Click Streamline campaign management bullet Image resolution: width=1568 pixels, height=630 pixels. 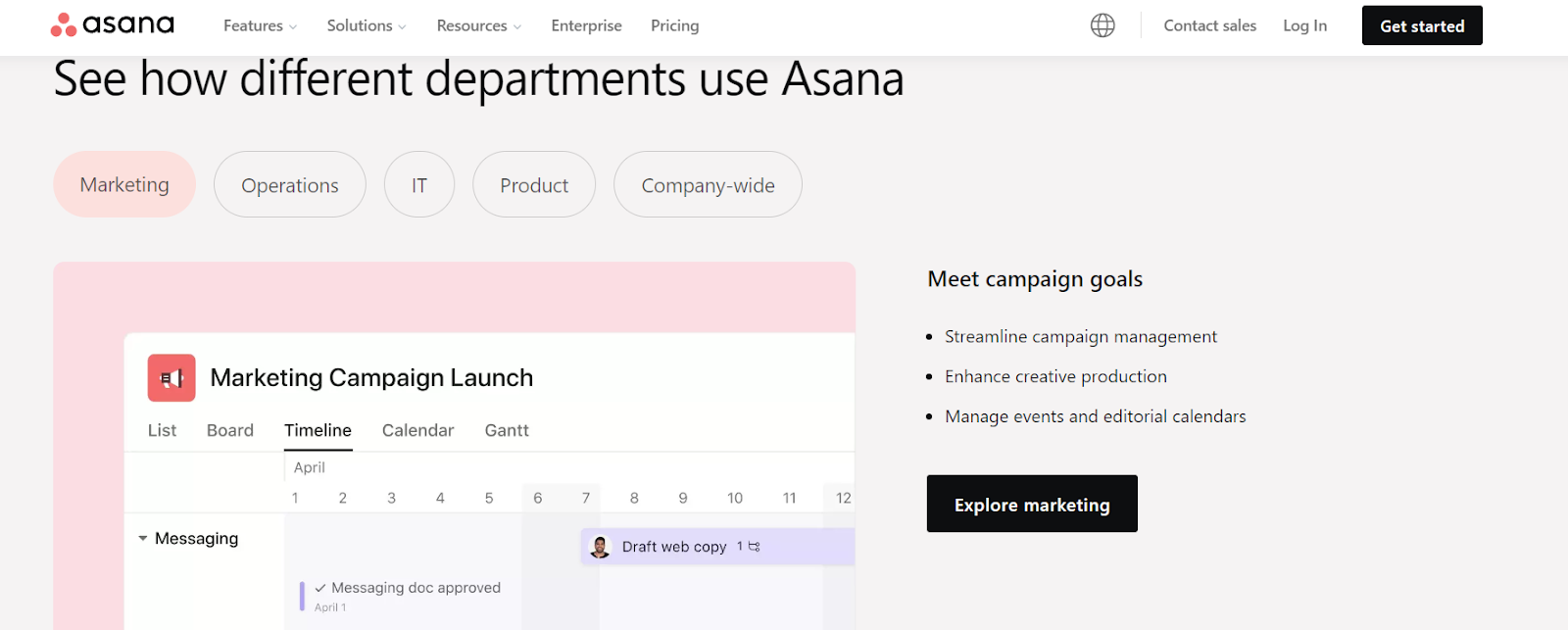[x=1081, y=336]
